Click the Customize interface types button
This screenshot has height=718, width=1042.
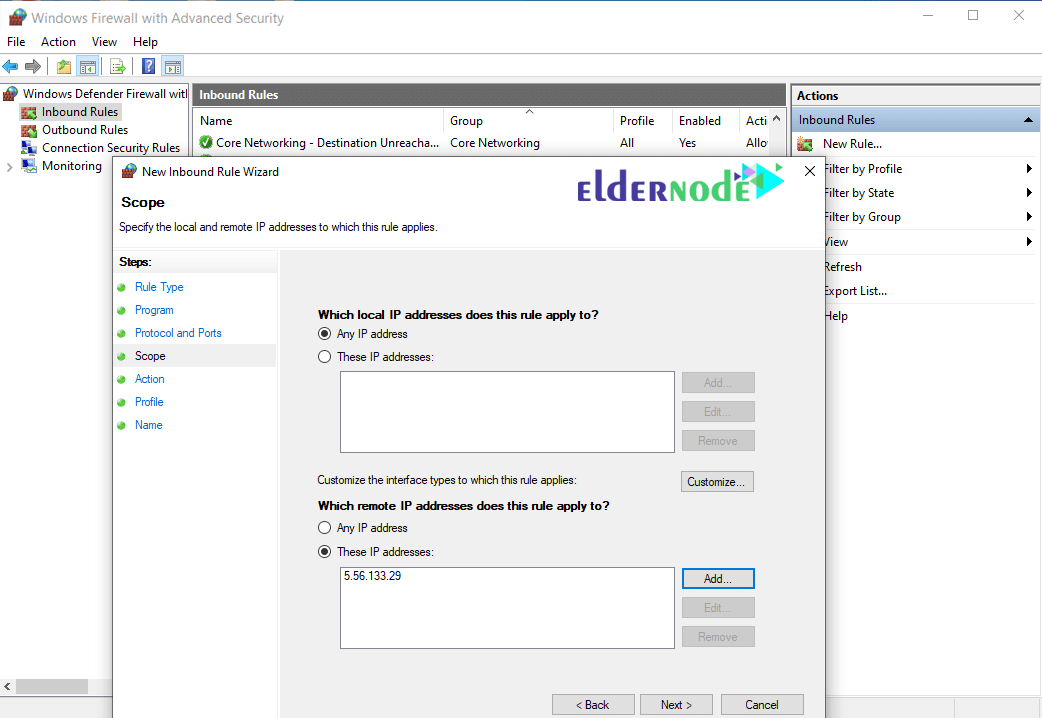[717, 482]
